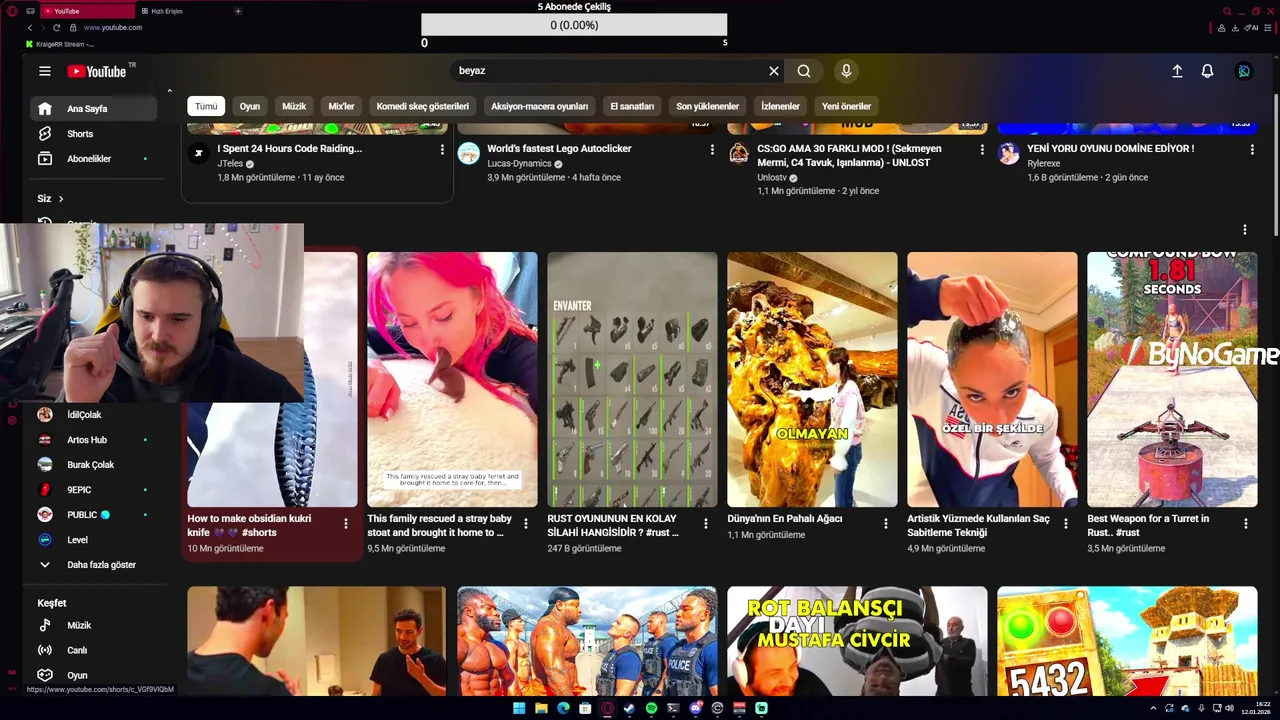Viewport: 1280px width, 720px height.
Task: Open the upload/create icon in header
Action: pyautogui.click(x=1177, y=71)
